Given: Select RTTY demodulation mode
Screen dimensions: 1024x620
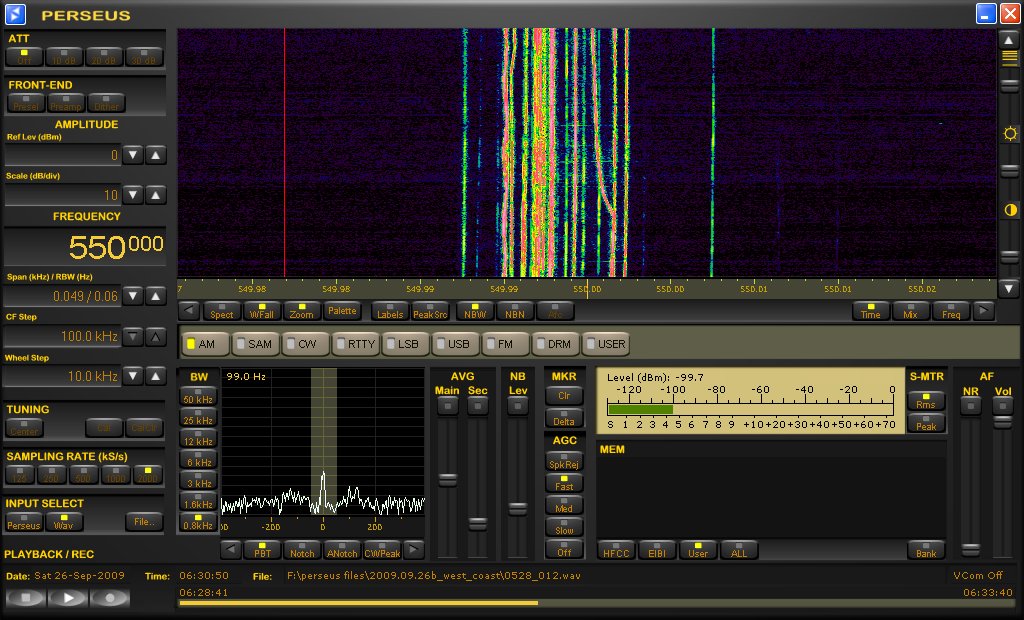Looking at the screenshot, I should pyautogui.click(x=355, y=344).
